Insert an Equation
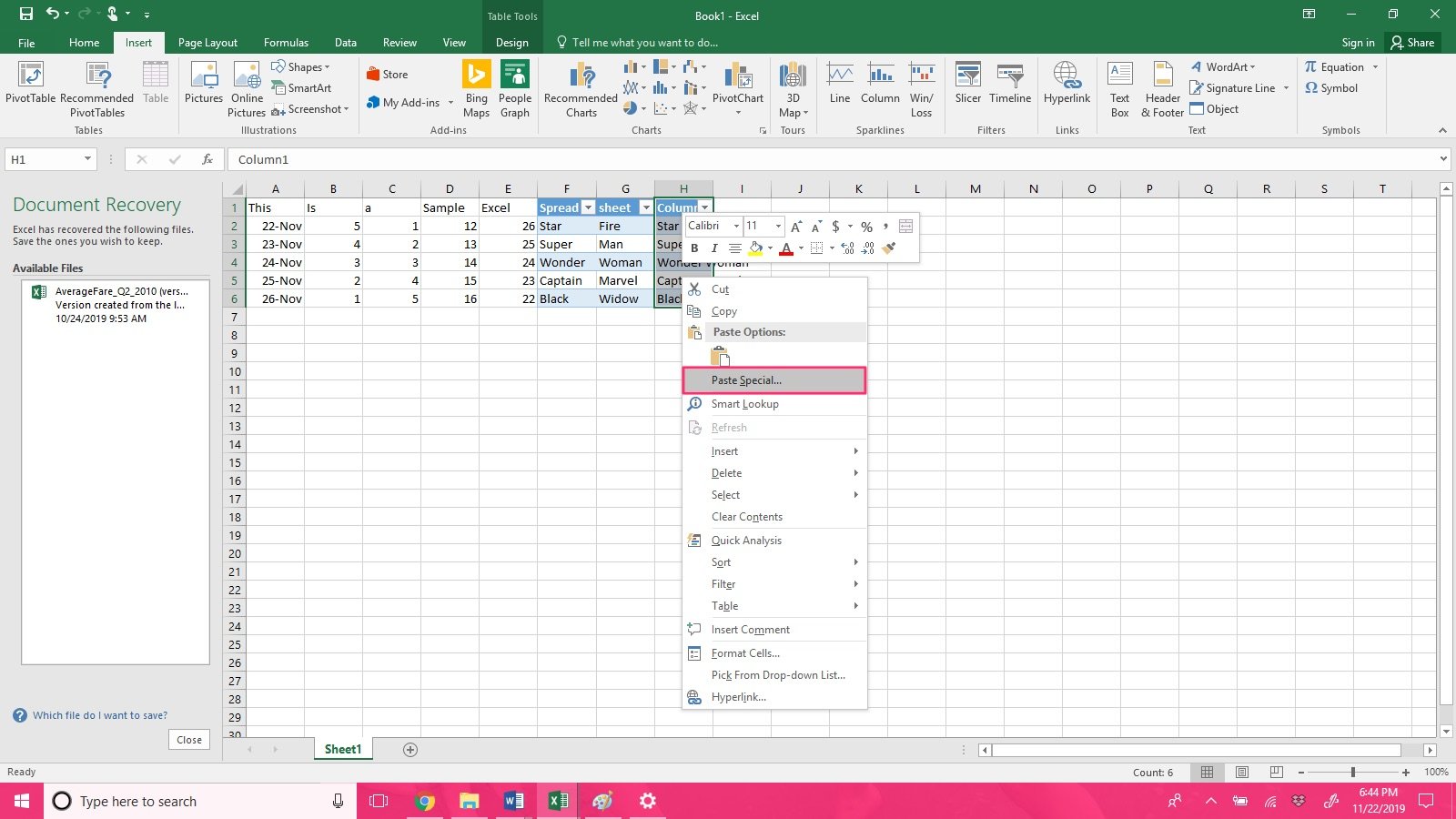1456x819 pixels. [x=1335, y=66]
